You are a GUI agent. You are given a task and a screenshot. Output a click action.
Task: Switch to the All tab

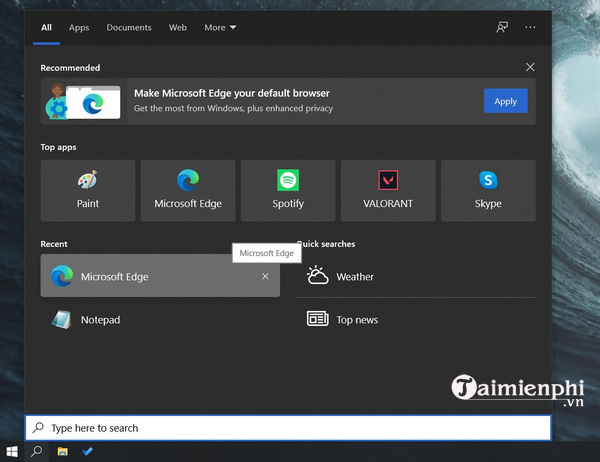coord(46,28)
